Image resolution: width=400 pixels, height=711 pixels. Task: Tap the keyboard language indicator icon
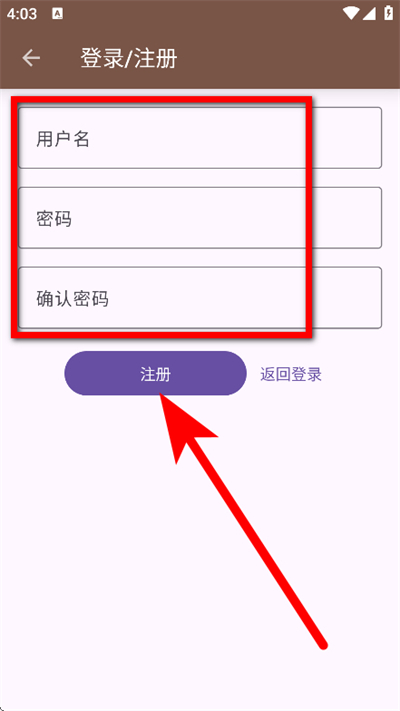(x=58, y=14)
